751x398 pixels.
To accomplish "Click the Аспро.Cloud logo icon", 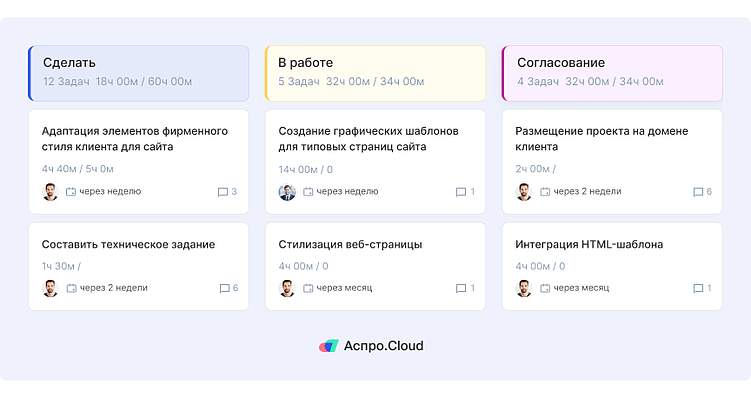I will (x=329, y=346).
